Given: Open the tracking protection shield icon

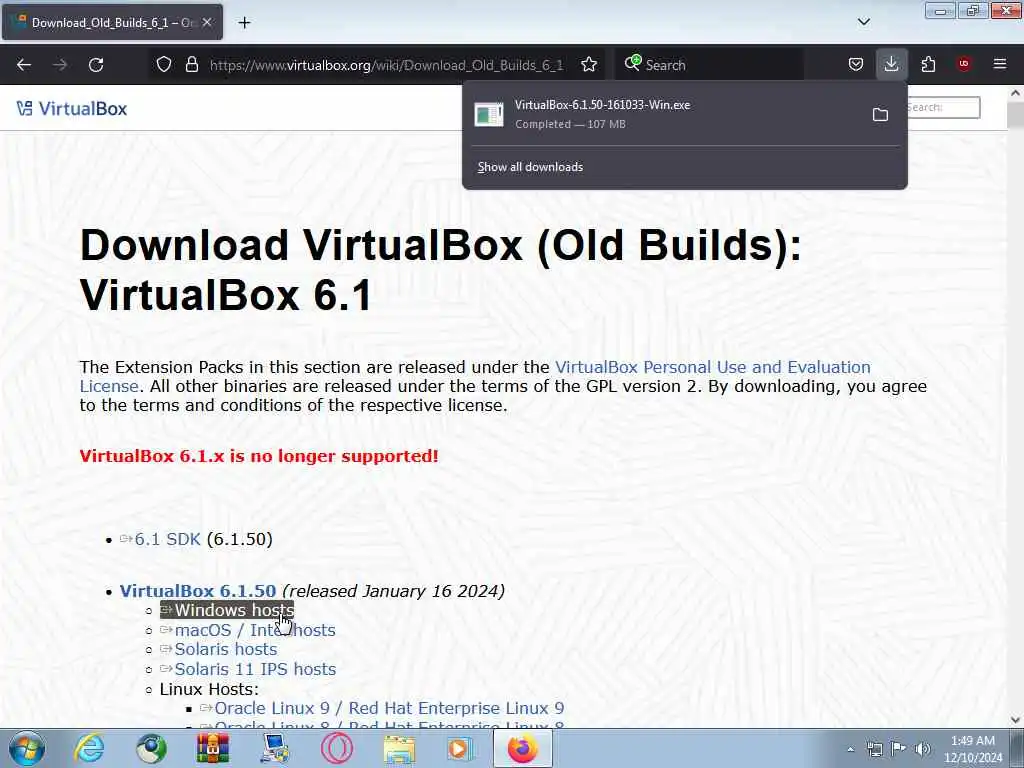Looking at the screenshot, I should 164,65.
